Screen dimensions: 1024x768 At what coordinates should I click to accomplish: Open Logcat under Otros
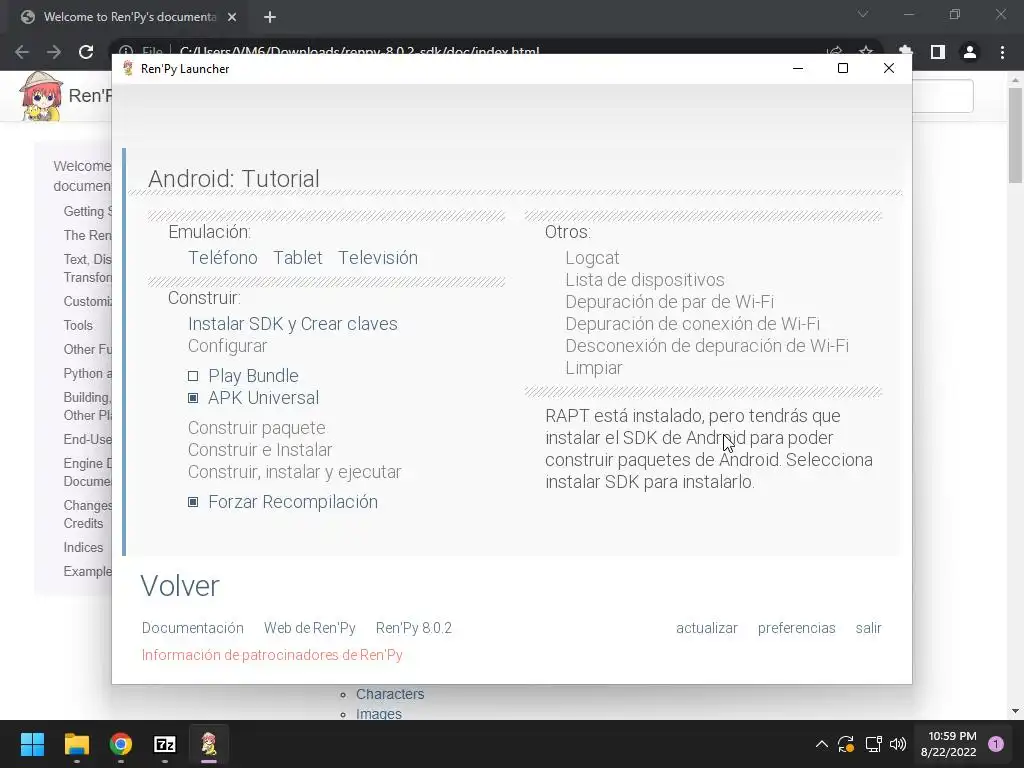pos(592,258)
